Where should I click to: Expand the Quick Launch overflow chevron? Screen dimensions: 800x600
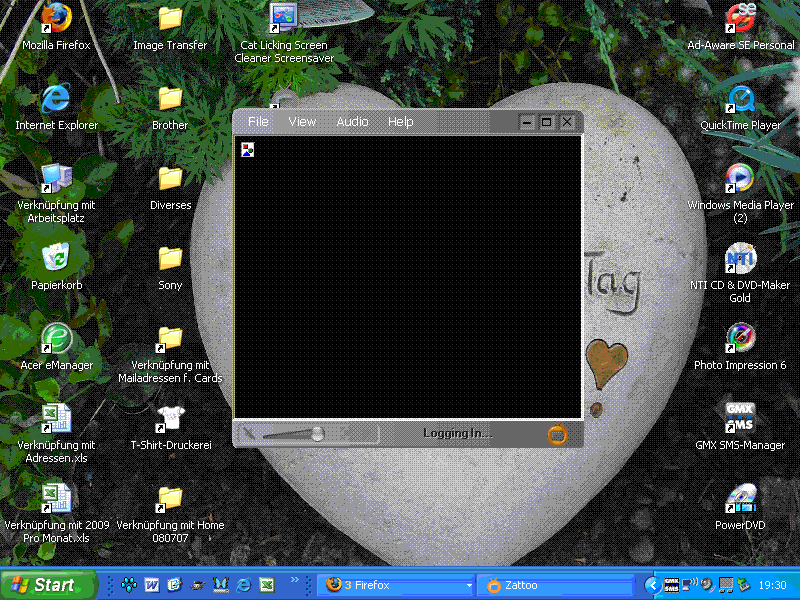[x=294, y=580]
